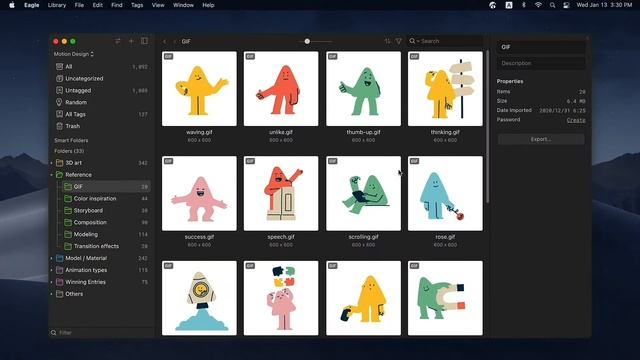Viewport: 640px width, 360px height.
Task: Open the Tags menu
Action: coord(137,5)
